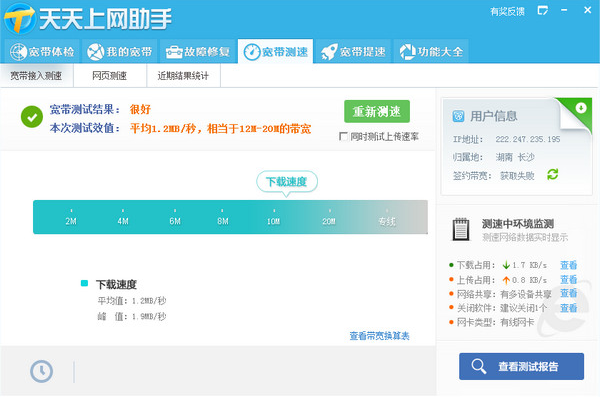Click the green download corner icon on the user info card
The image size is (612, 397).
point(581,108)
